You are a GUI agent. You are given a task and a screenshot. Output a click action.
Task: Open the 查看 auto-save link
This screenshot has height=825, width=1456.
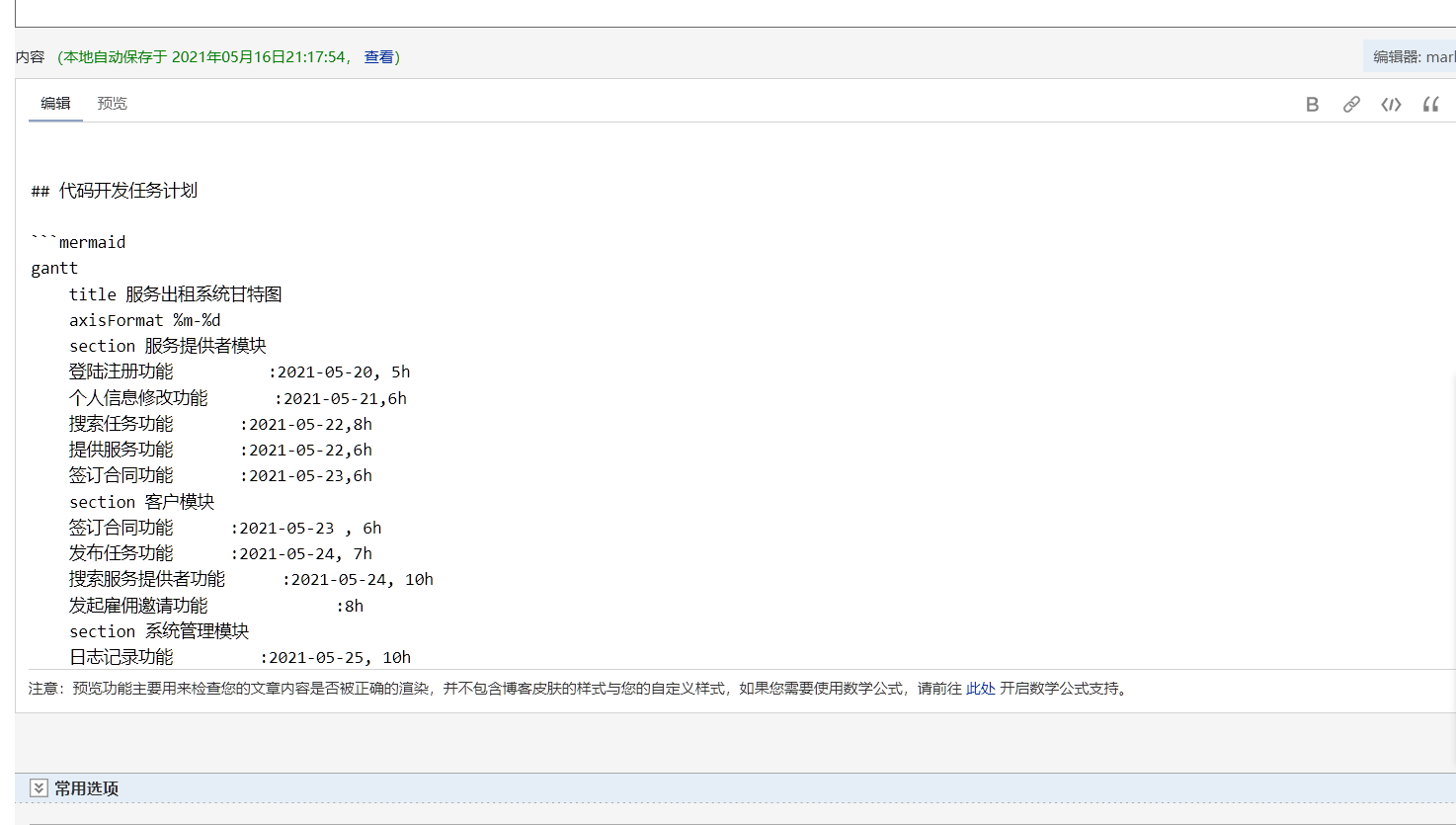point(378,57)
